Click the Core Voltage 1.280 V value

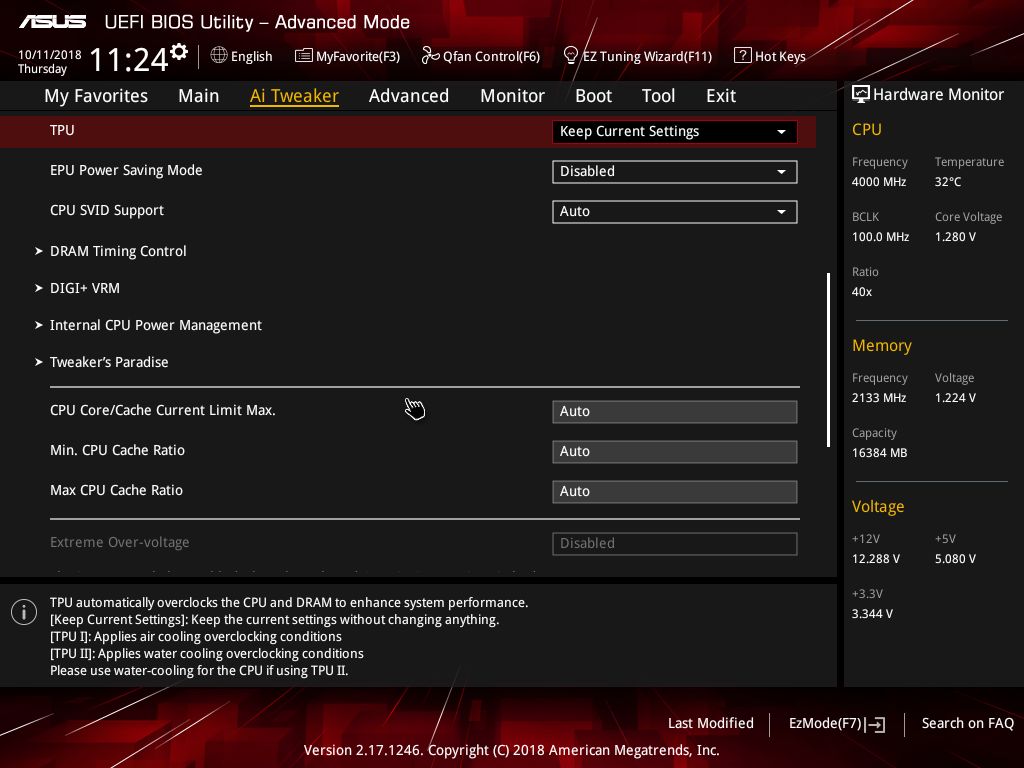coord(955,236)
